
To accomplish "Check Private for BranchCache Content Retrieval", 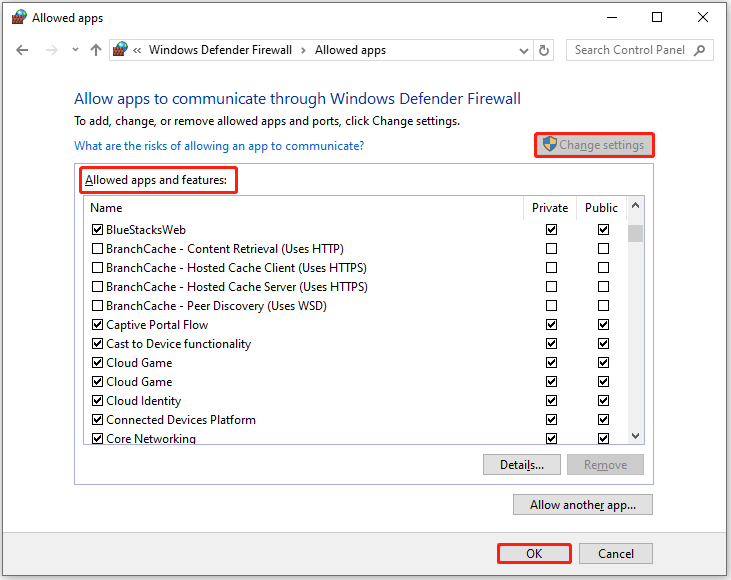I will click(551, 249).
